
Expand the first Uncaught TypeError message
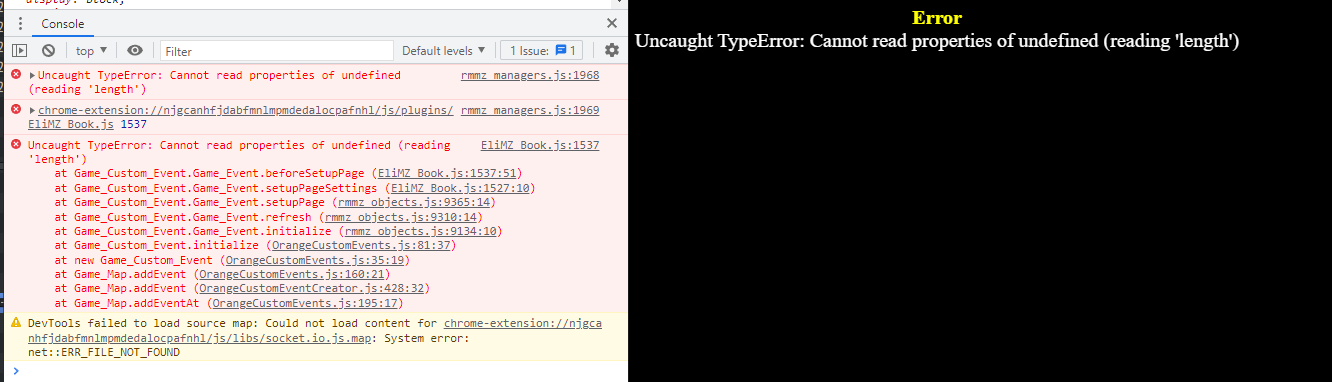(33, 76)
